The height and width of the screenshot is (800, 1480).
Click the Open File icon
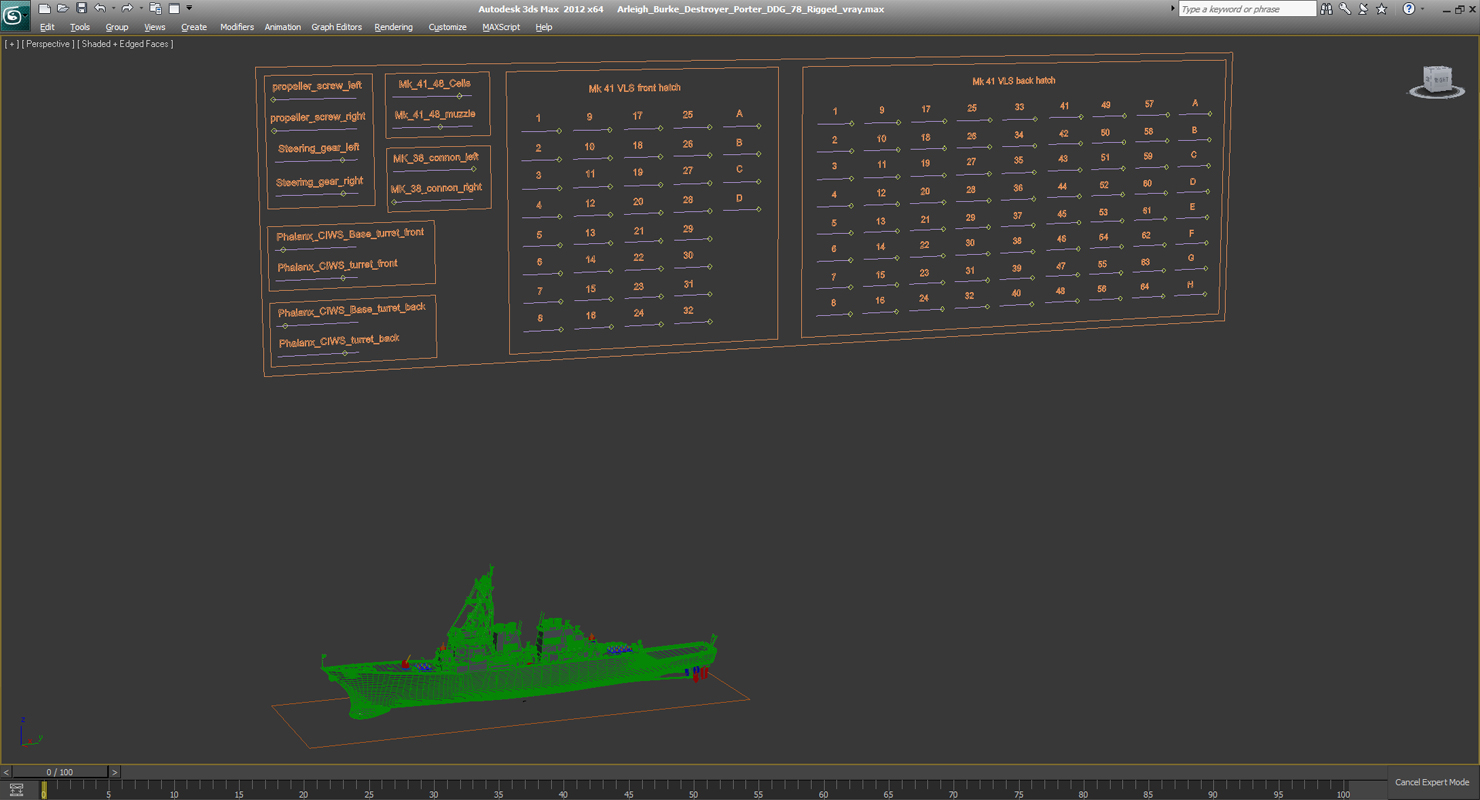(x=62, y=9)
